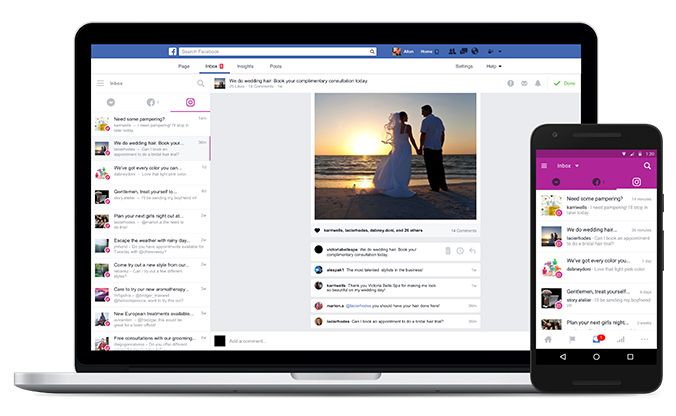Select the Messenger inbox tab icon
This screenshot has width=676, height=416.
(x=110, y=102)
